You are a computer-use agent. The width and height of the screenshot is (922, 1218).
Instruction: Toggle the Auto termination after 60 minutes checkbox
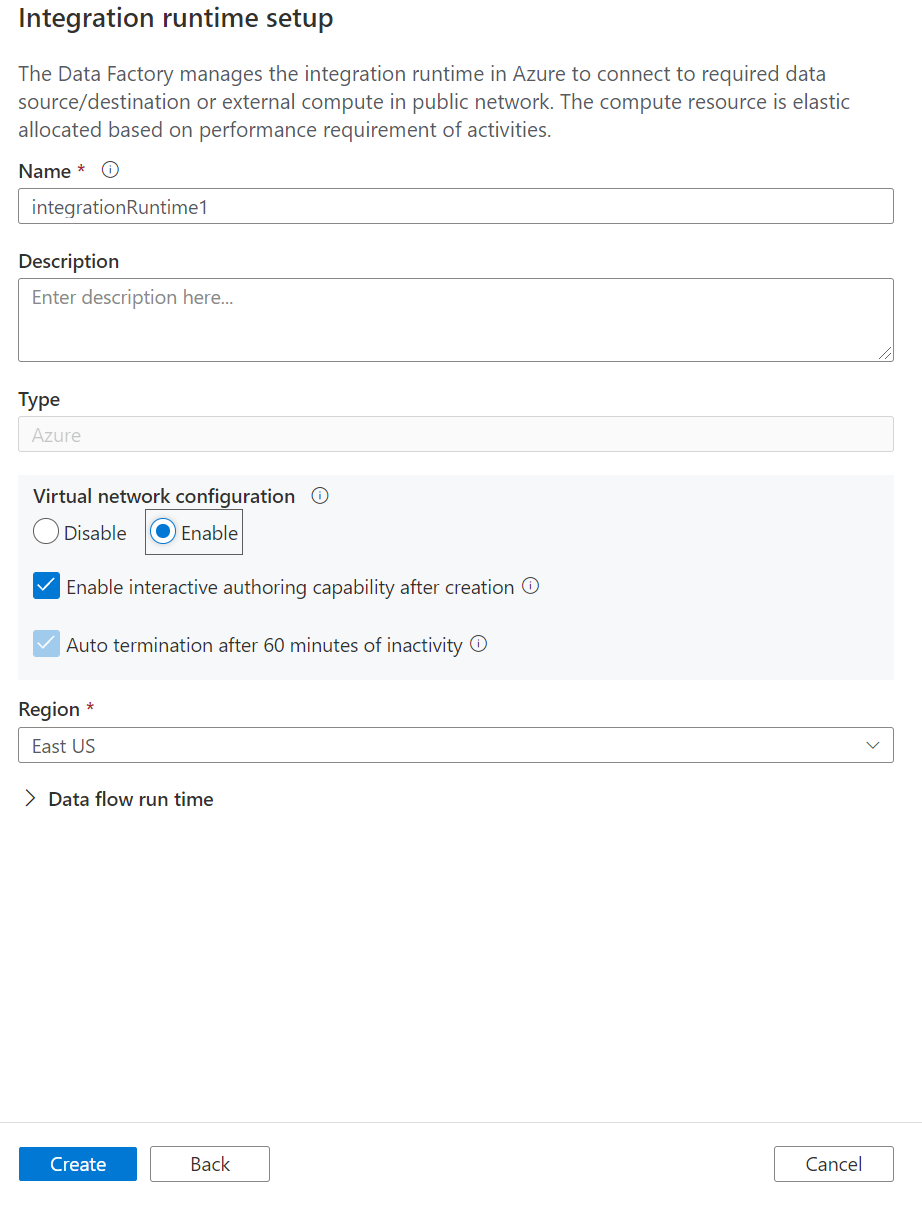pyautogui.click(x=47, y=645)
